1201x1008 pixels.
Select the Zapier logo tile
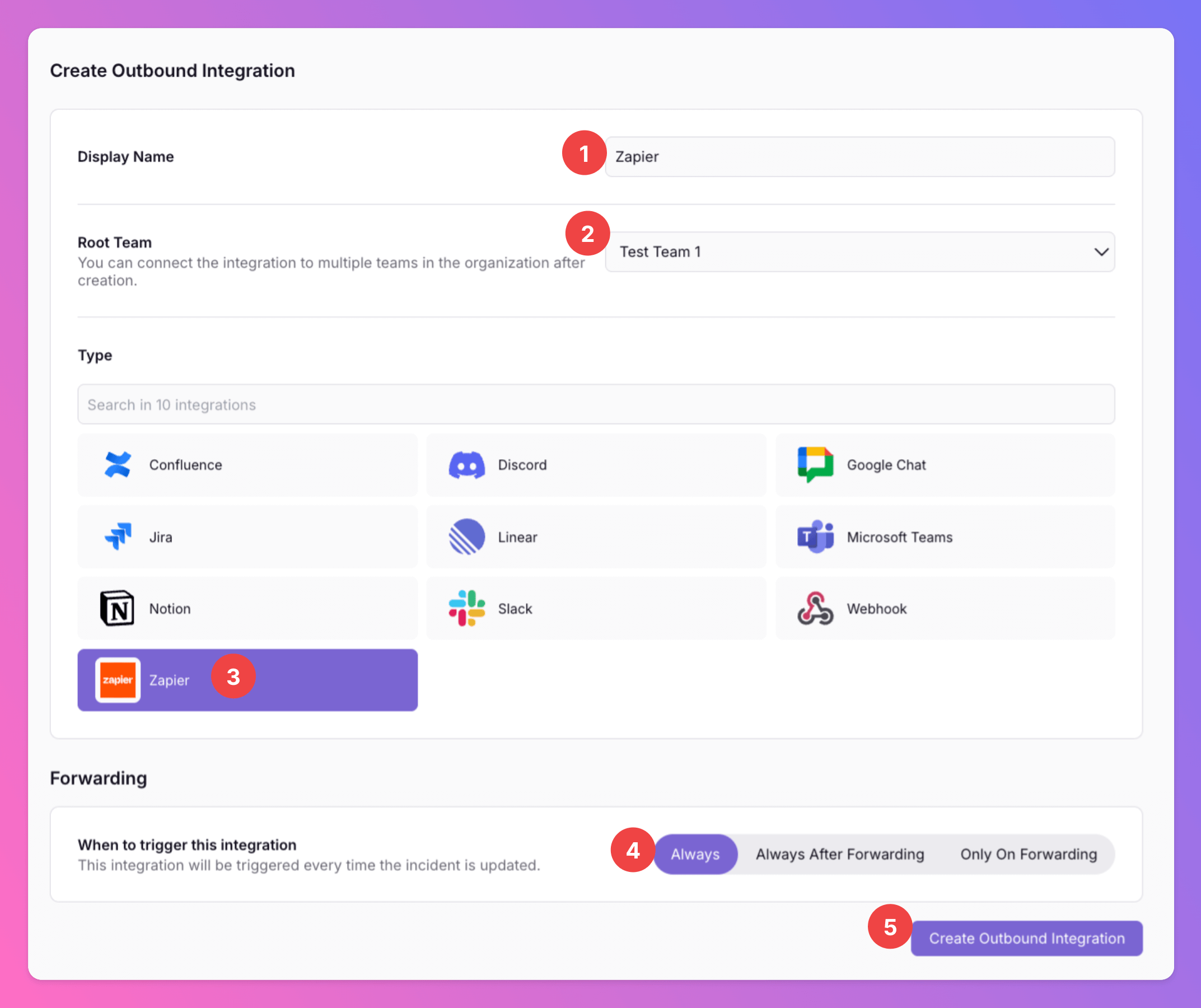(x=118, y=680)
